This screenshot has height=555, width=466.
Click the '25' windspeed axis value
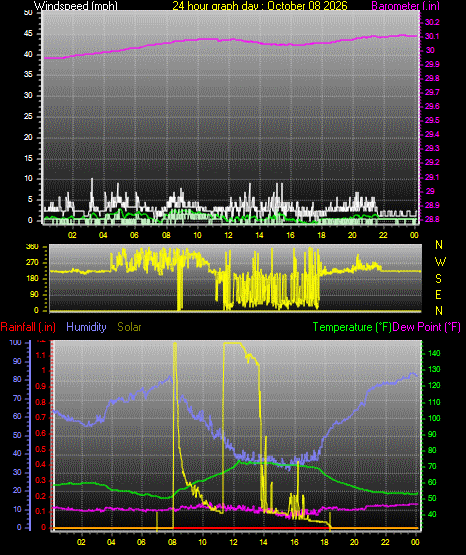click(28, 116)
